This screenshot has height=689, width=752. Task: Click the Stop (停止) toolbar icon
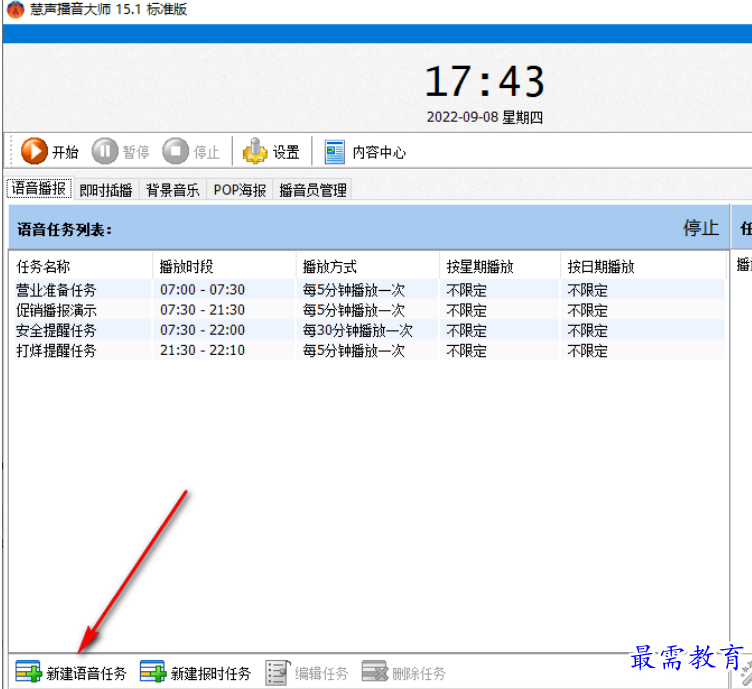tap(176, 152)
